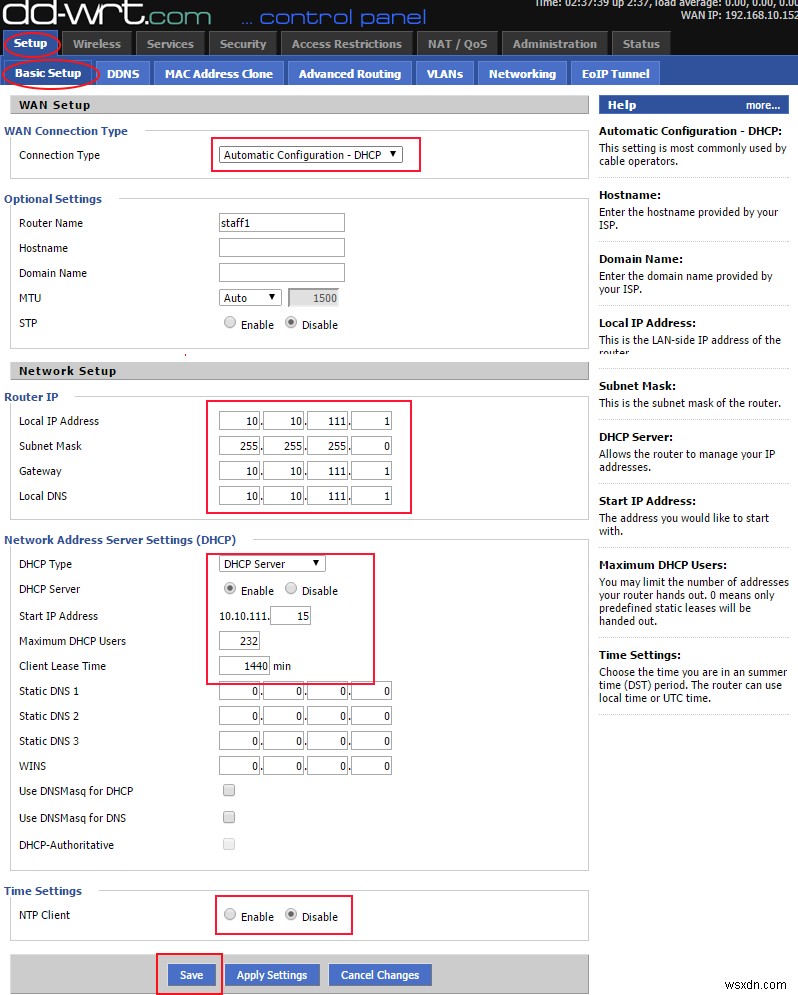Click Subnet Mask third octet field
The width and height of the screenshot is (798, 995).
click(327, 445)
